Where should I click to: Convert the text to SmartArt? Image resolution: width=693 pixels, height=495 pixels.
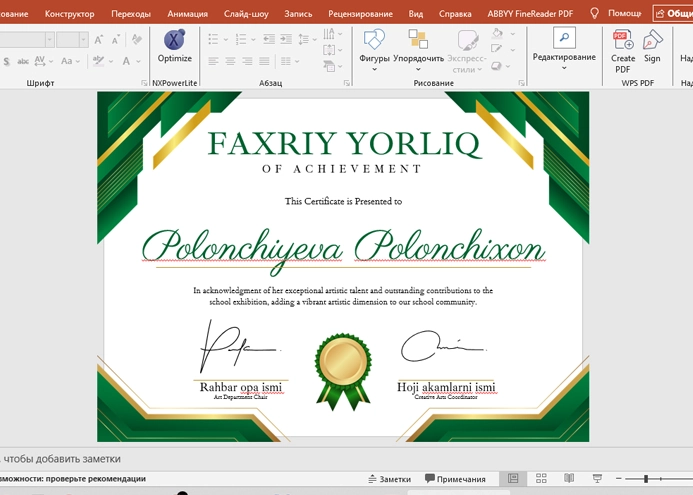[x=329, y=66]
